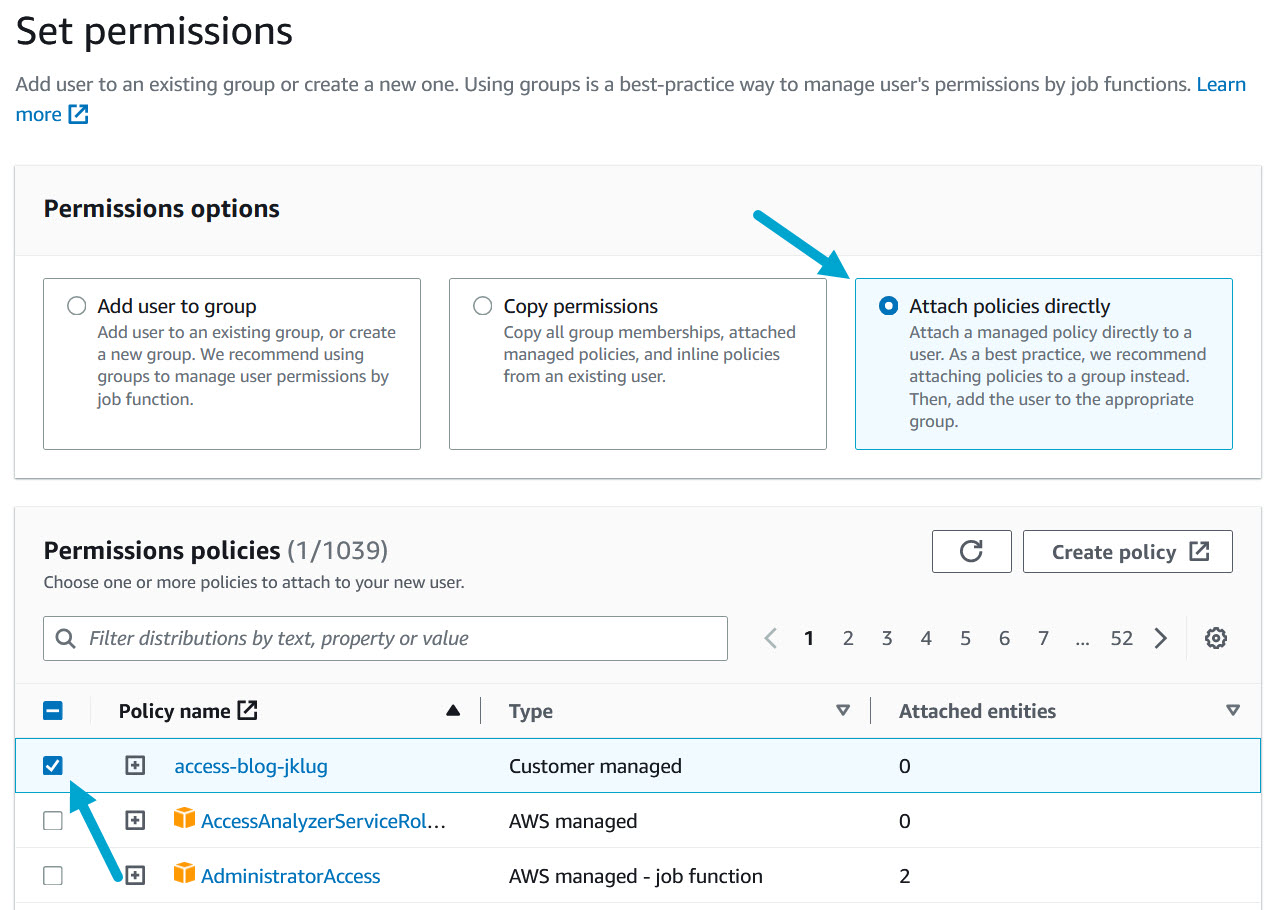Screen dimensions: 1269x910
Task: Expand the access-blog-jklug policy details
Action: tap(135, 766)
